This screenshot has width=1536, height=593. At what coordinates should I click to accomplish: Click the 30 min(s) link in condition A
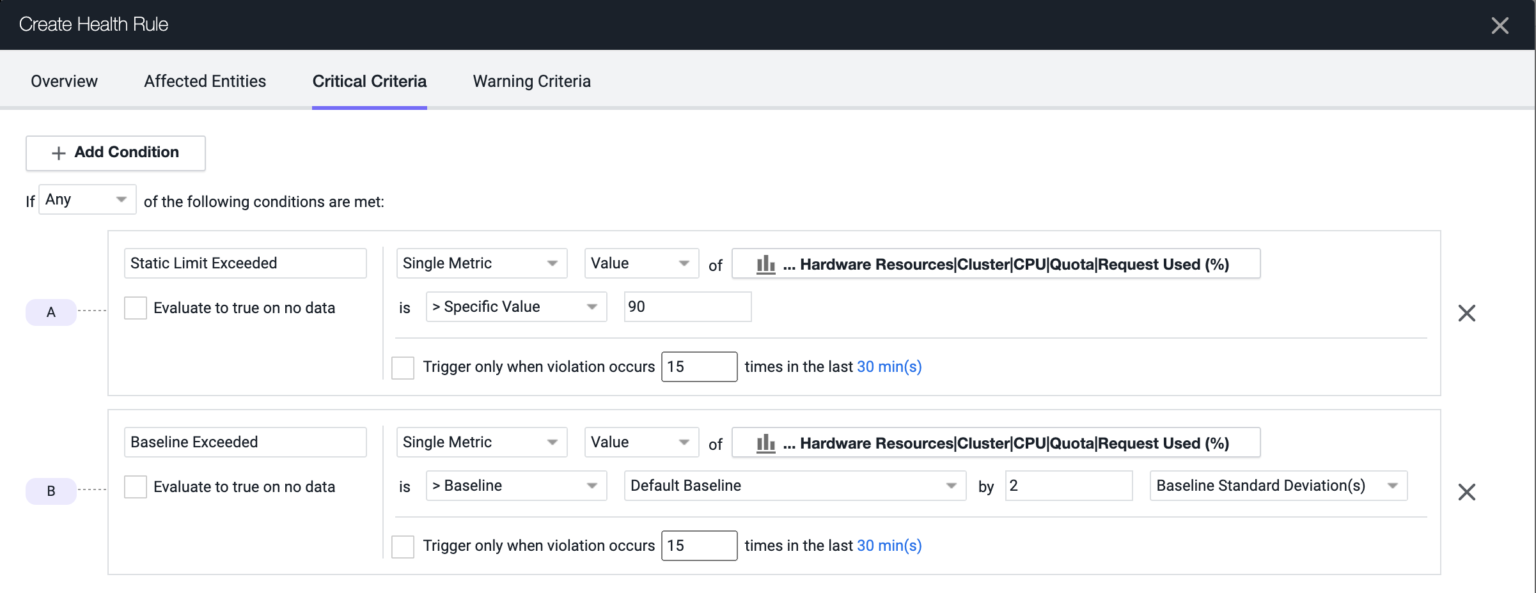(x=889, y=367)
